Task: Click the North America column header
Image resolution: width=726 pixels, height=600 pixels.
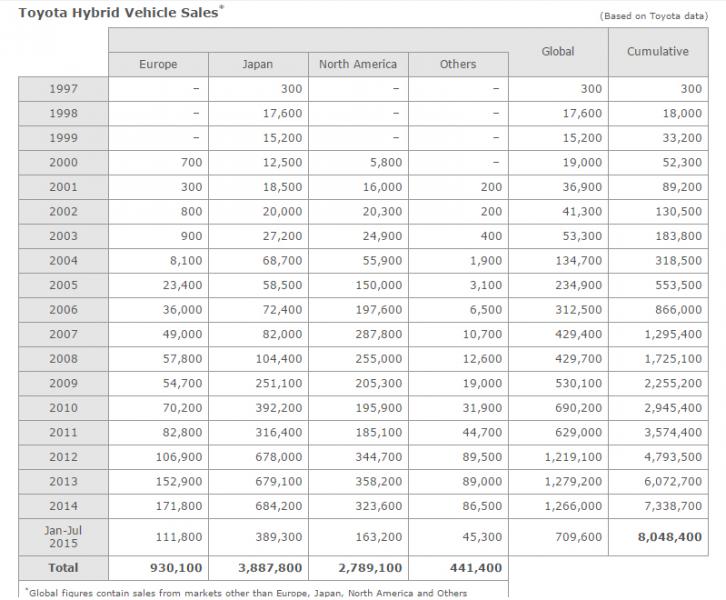Action: click(357, 64)
